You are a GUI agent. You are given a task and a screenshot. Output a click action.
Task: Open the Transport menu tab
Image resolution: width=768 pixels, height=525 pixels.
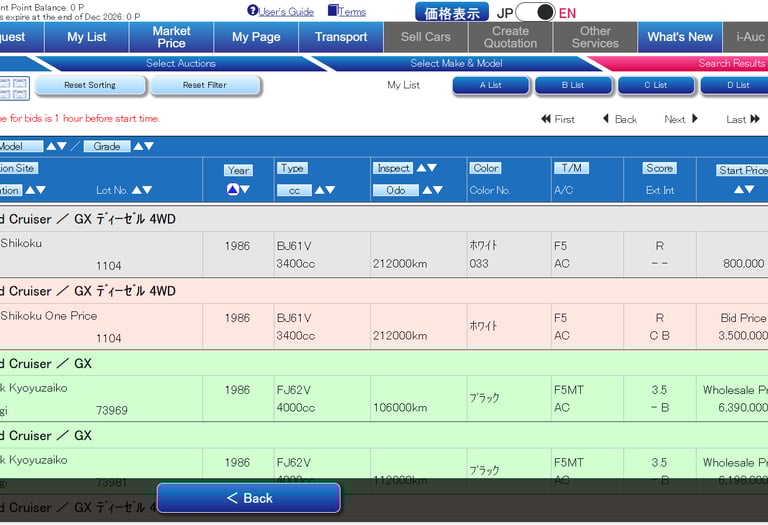pos(341,37)
